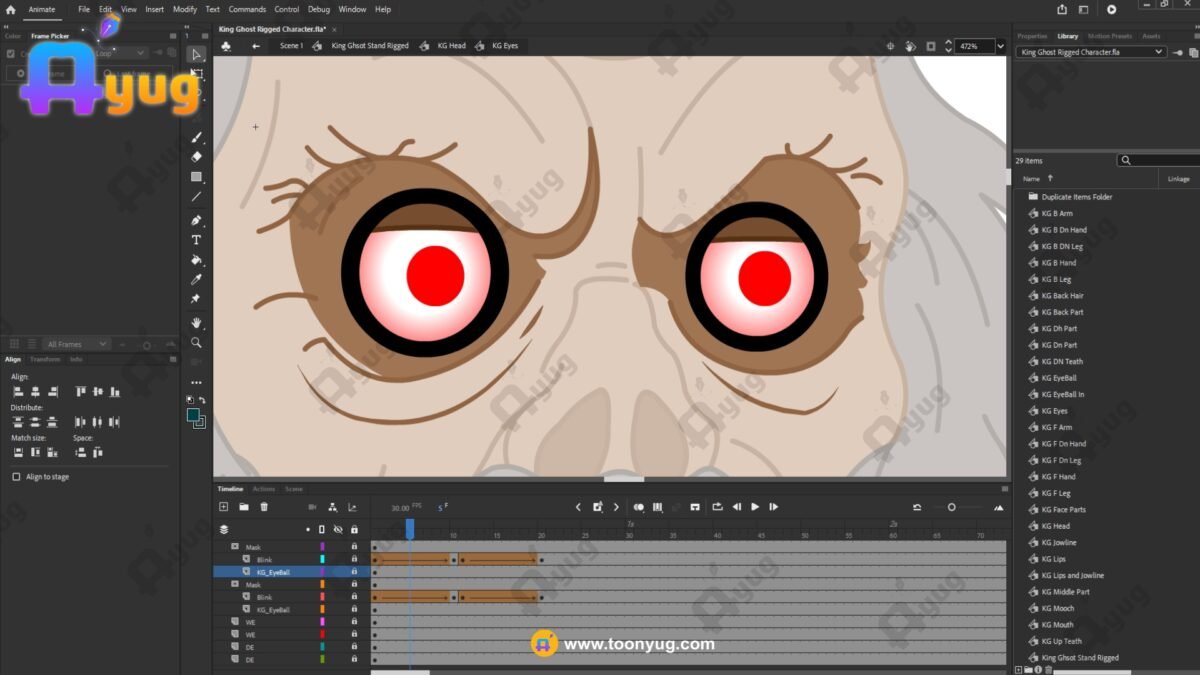Click the center stage icon
This screenshot has height=675, width=1200.
pyautogui.click(x=890, y=46)
